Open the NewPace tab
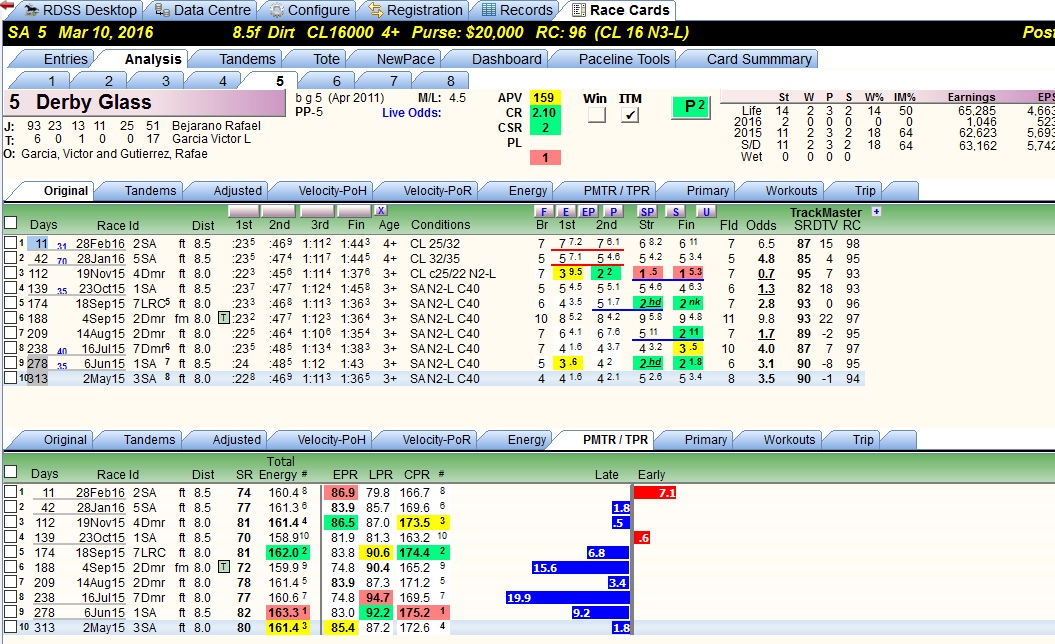This screenshot has height=644, width=1055. click(x=406, y=59)
